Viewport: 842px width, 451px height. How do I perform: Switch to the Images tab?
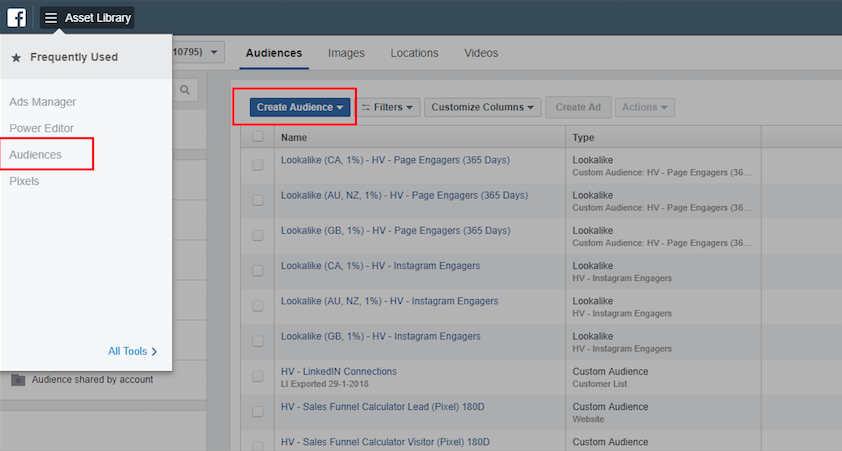(x=346, y=53)
